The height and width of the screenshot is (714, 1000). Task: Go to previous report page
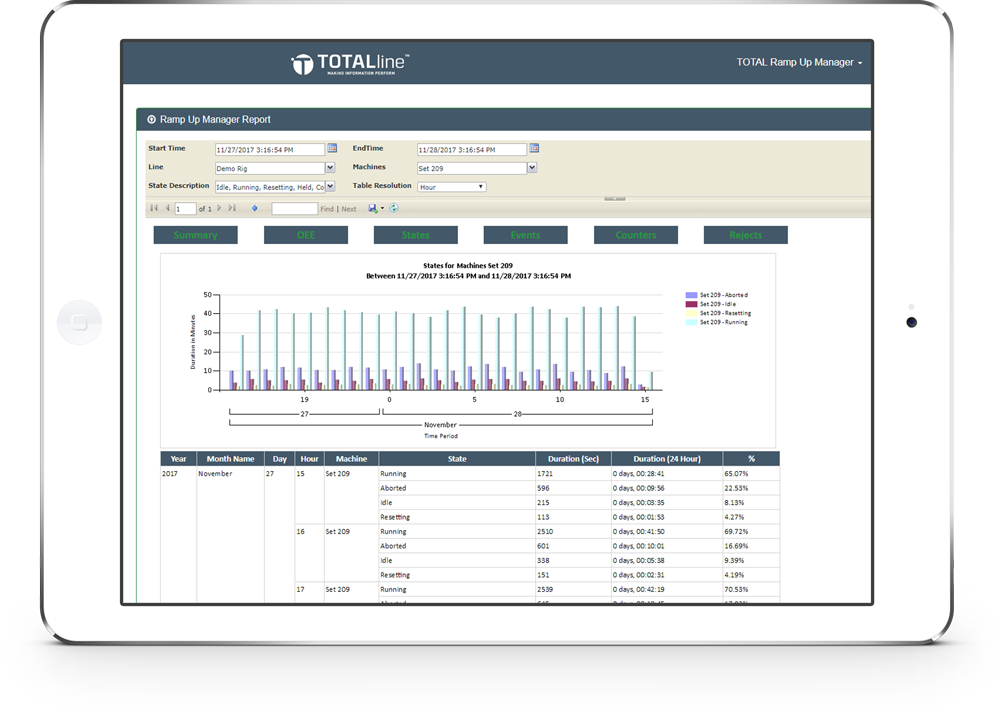(x=167, y=208)
